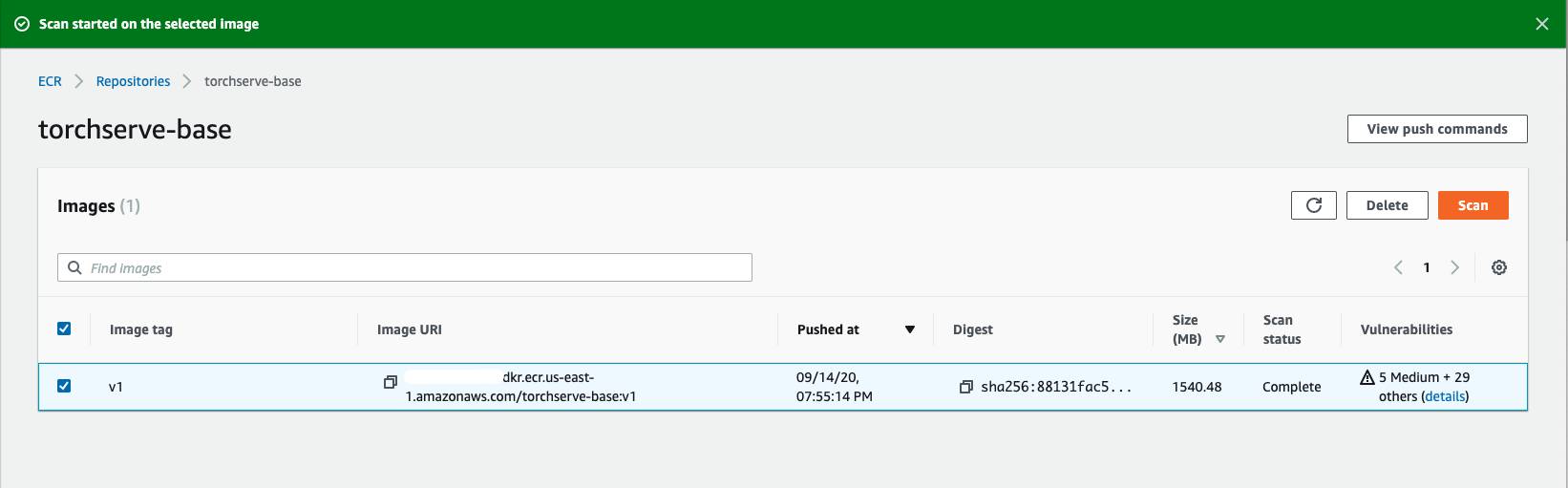Sort by Pushed at descending arrow
The height and width of the screenshot is (488, 1568).
tap(910, 329)
